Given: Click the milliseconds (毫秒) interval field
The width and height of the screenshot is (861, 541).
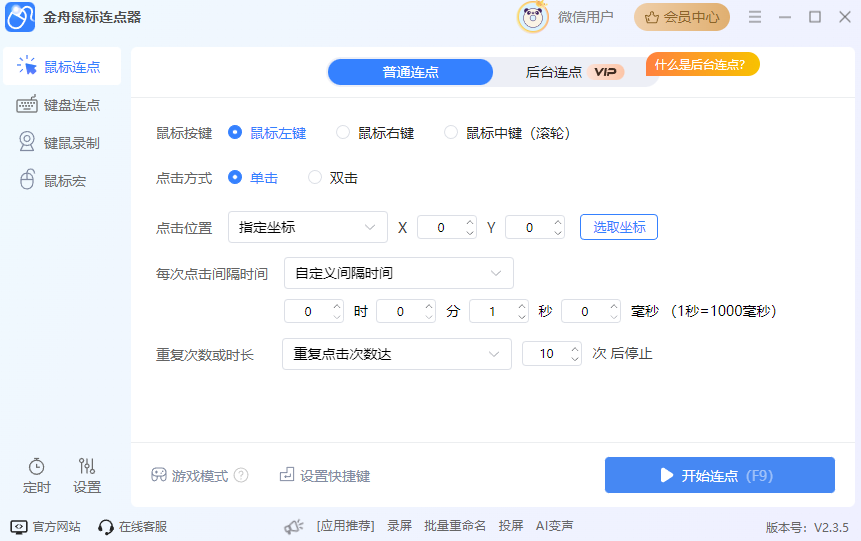Looking at the screenshot, I should tap(585, 311).
